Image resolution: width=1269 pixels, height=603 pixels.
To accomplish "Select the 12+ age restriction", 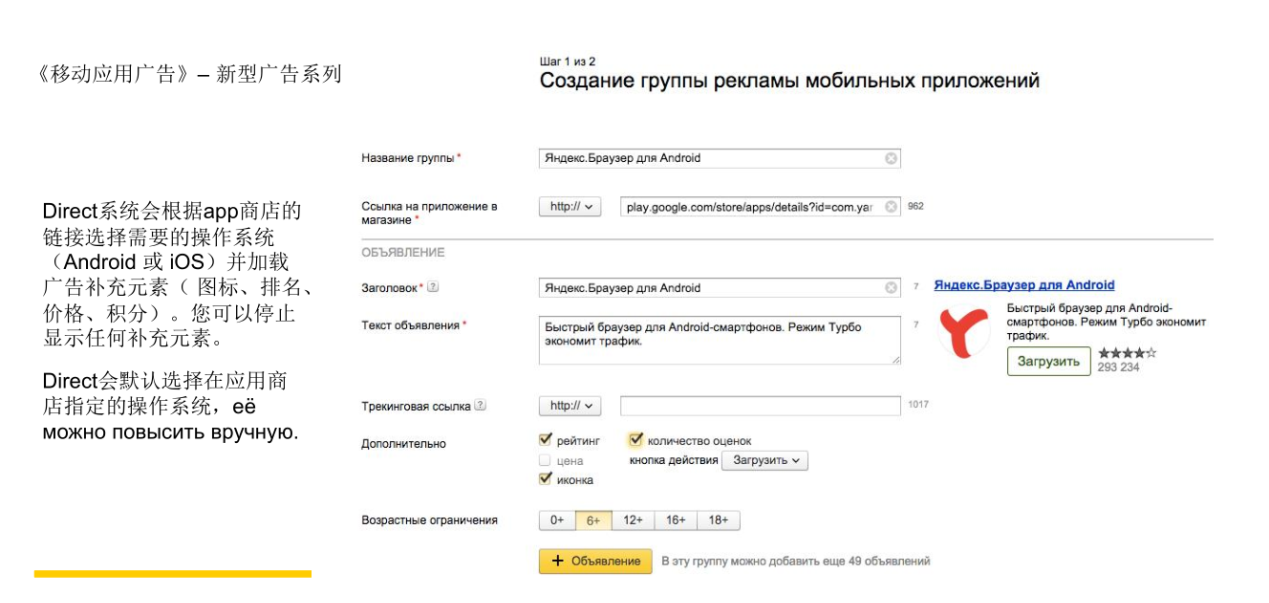I will [x=633, y=521].
